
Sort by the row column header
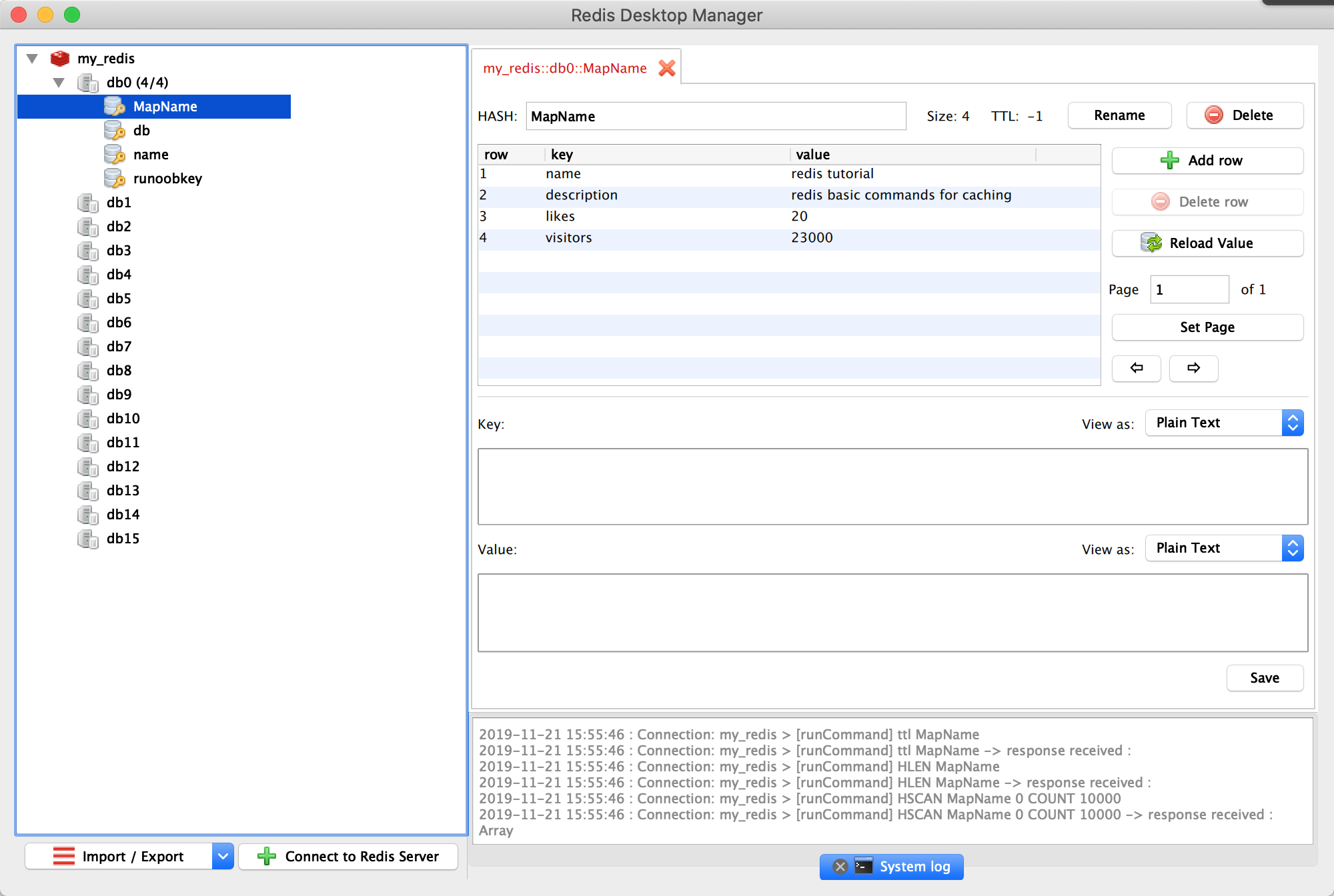coord(512,155)
